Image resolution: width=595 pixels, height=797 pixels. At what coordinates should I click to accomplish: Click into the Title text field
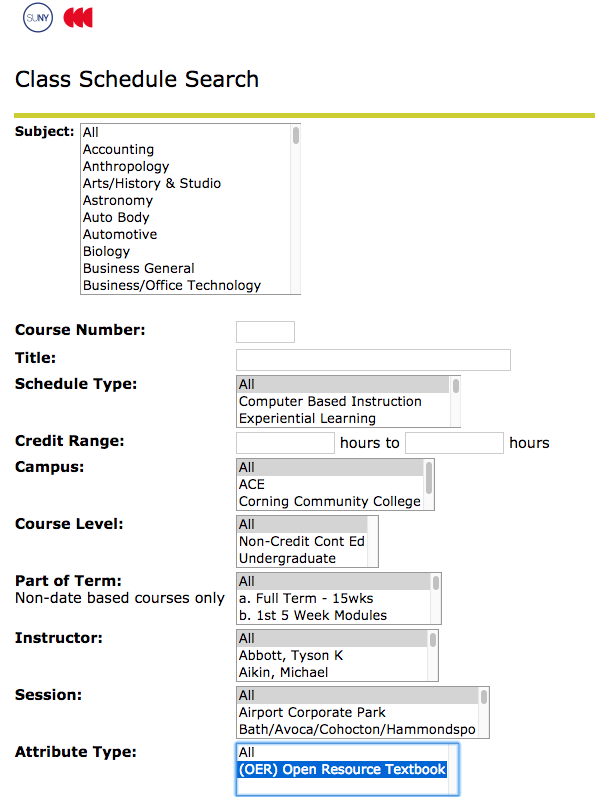point(373,360)
